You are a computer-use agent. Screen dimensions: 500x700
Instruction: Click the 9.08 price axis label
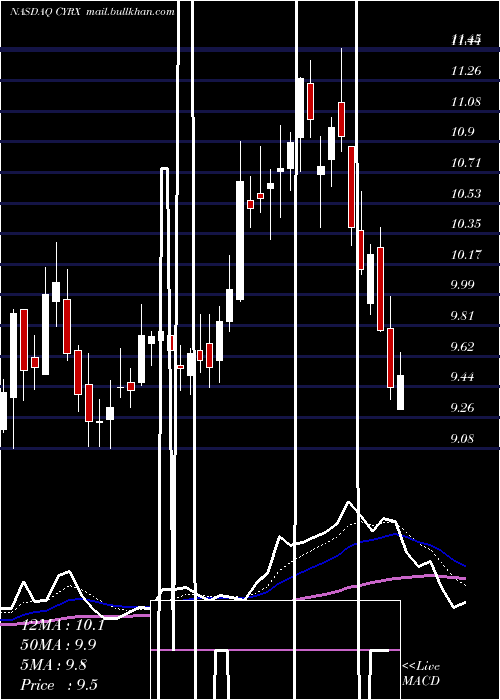point(462,438)
